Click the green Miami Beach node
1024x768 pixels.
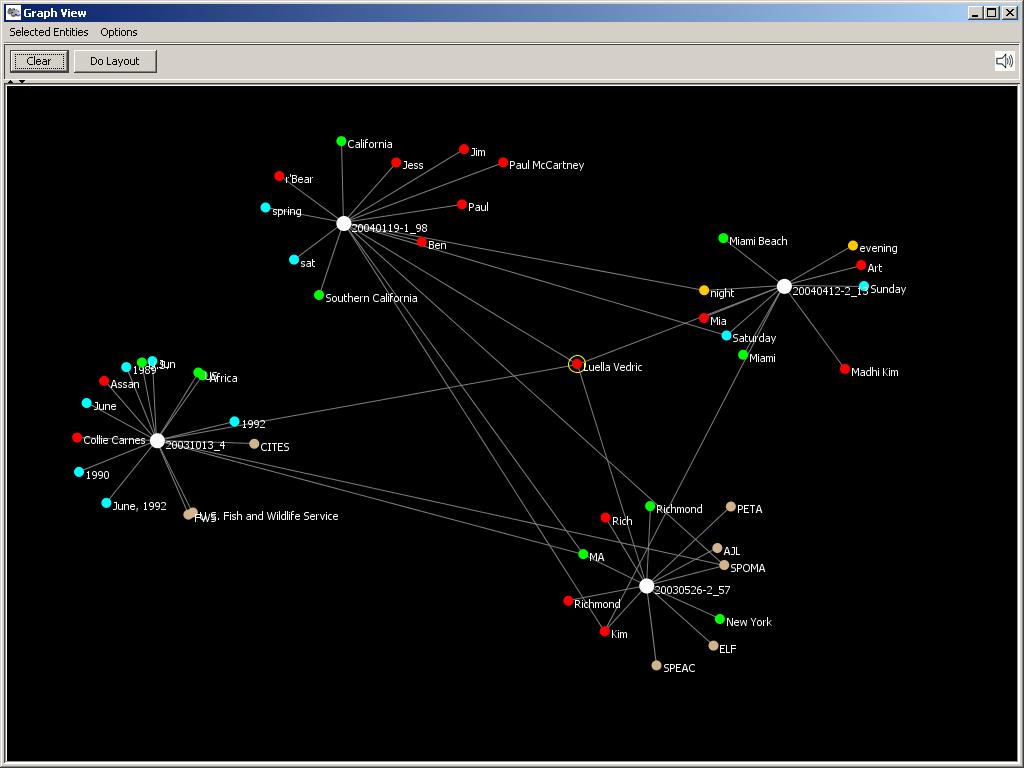point(723,239)
